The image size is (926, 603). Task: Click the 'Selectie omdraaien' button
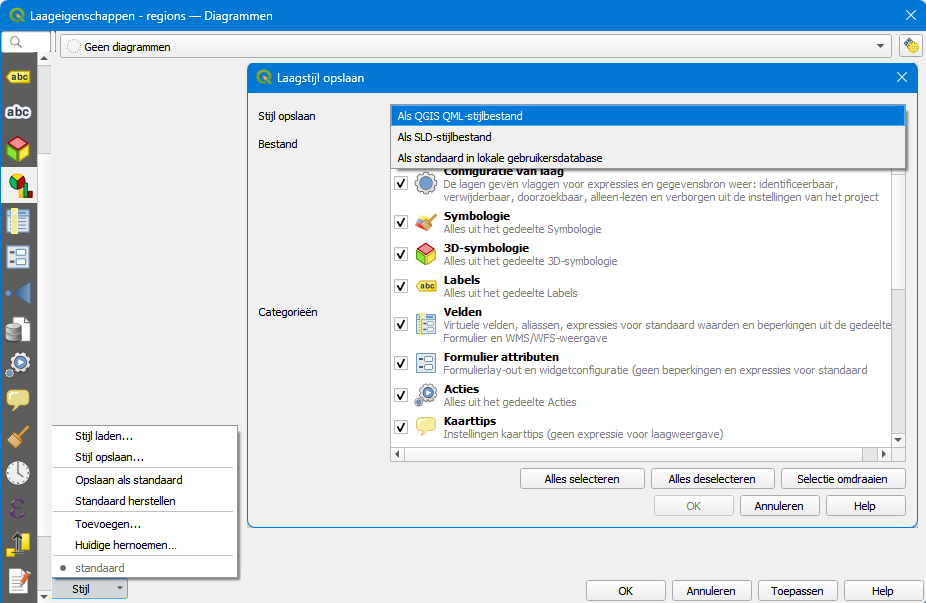(843, 479)
